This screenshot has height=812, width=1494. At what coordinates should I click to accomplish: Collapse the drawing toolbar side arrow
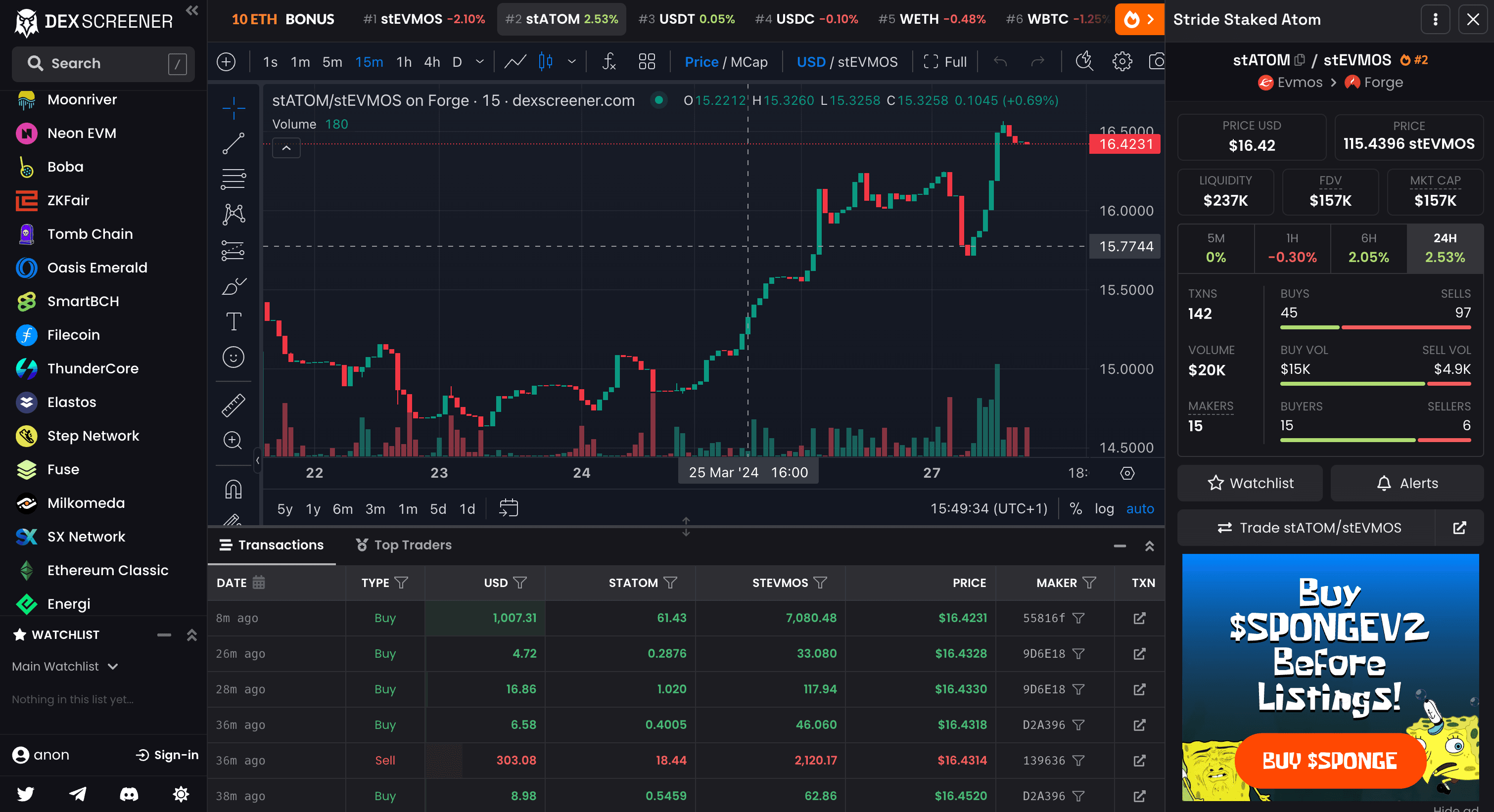(x=258, y=461)
